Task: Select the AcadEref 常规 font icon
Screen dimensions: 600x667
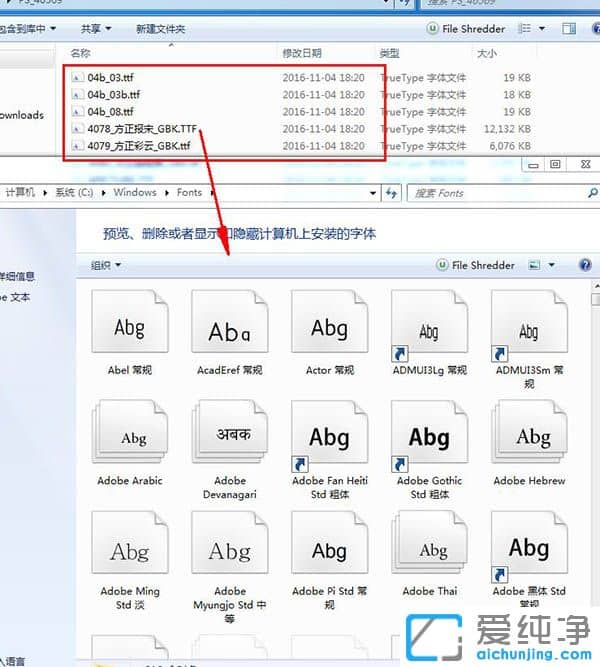Action: (230, 322)
